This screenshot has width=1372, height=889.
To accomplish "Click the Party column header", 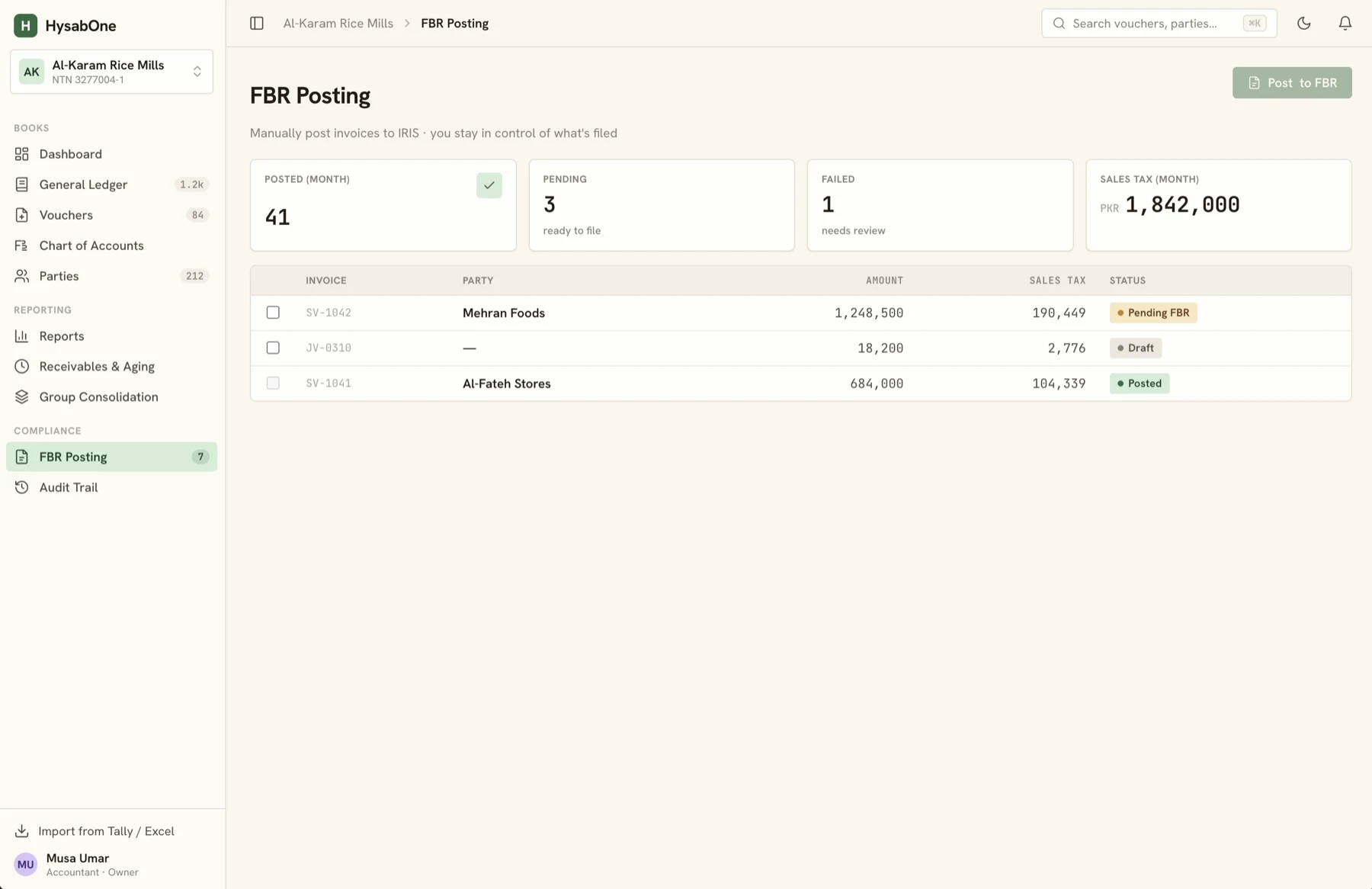I will pos(478,281).
